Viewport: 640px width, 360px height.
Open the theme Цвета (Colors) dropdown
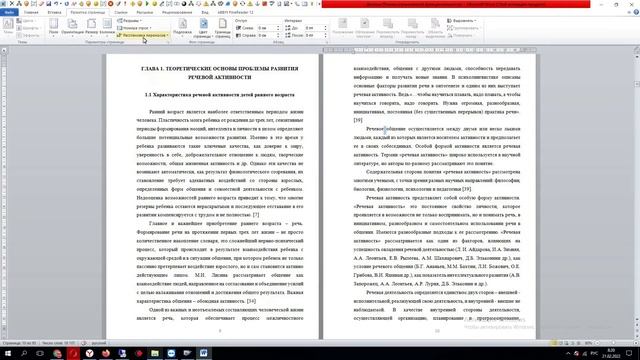coord(27,20)
